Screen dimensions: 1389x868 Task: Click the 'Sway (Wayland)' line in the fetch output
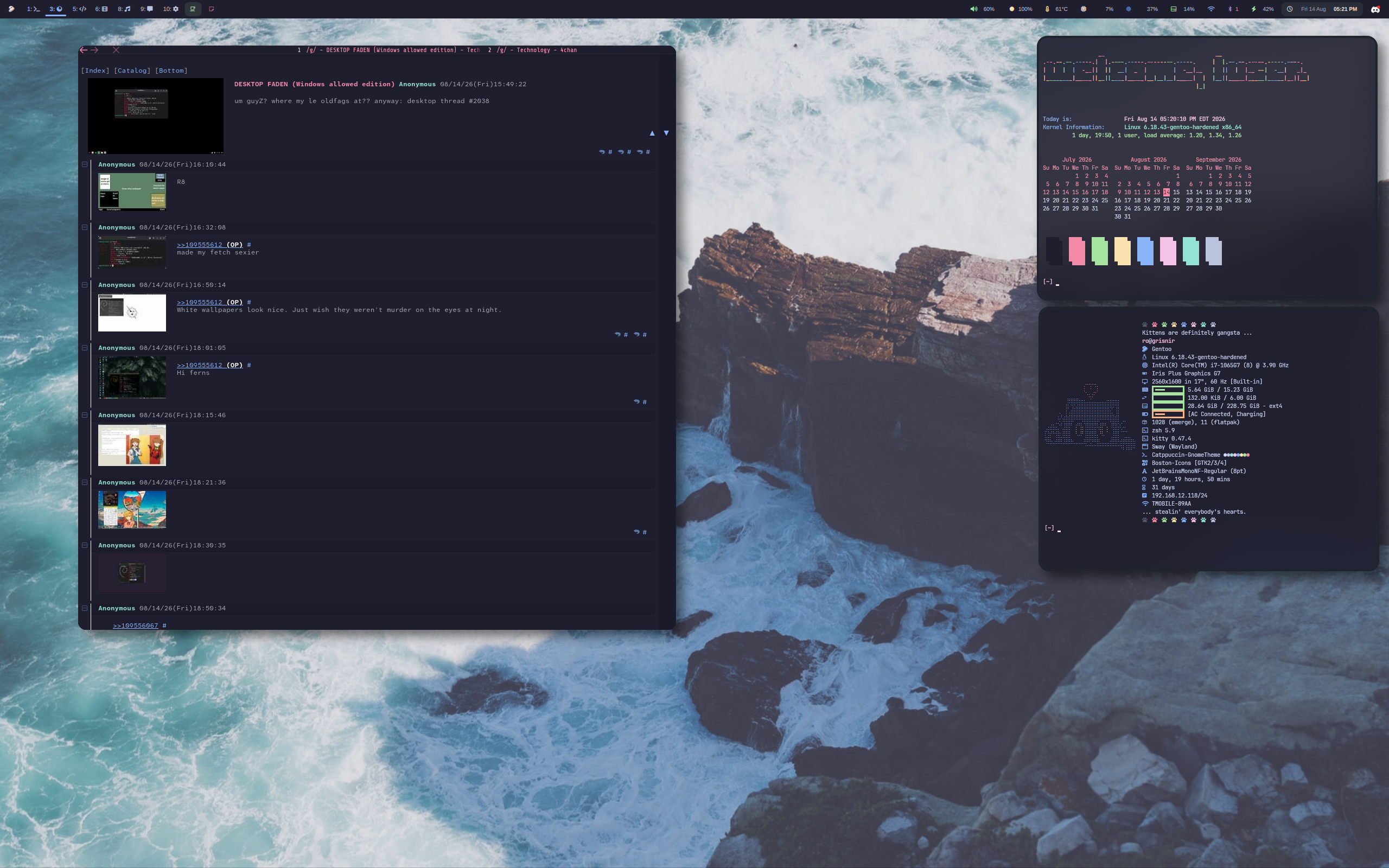pos(1174,446)
